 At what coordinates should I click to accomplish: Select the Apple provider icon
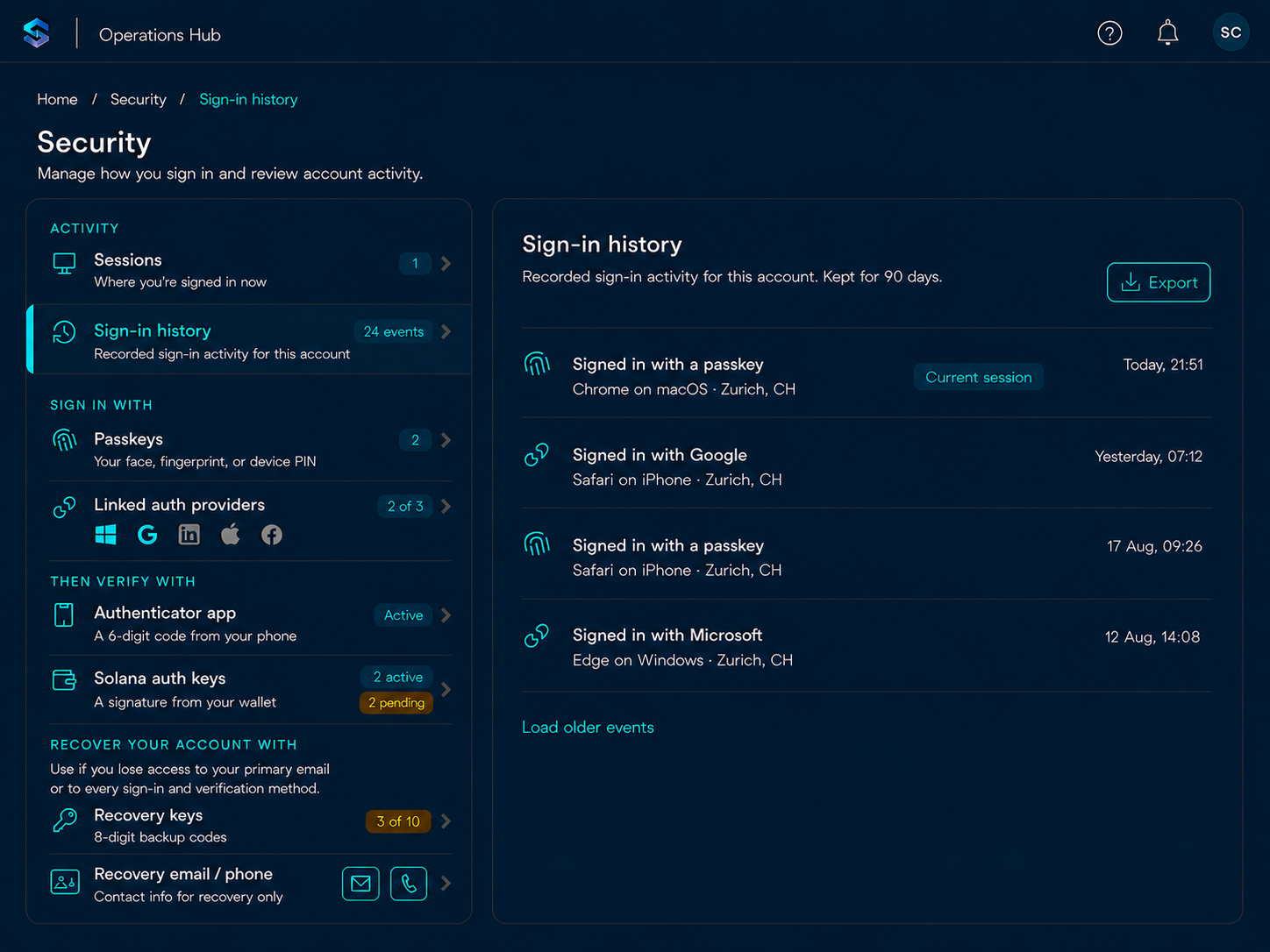tap(230, 534)
